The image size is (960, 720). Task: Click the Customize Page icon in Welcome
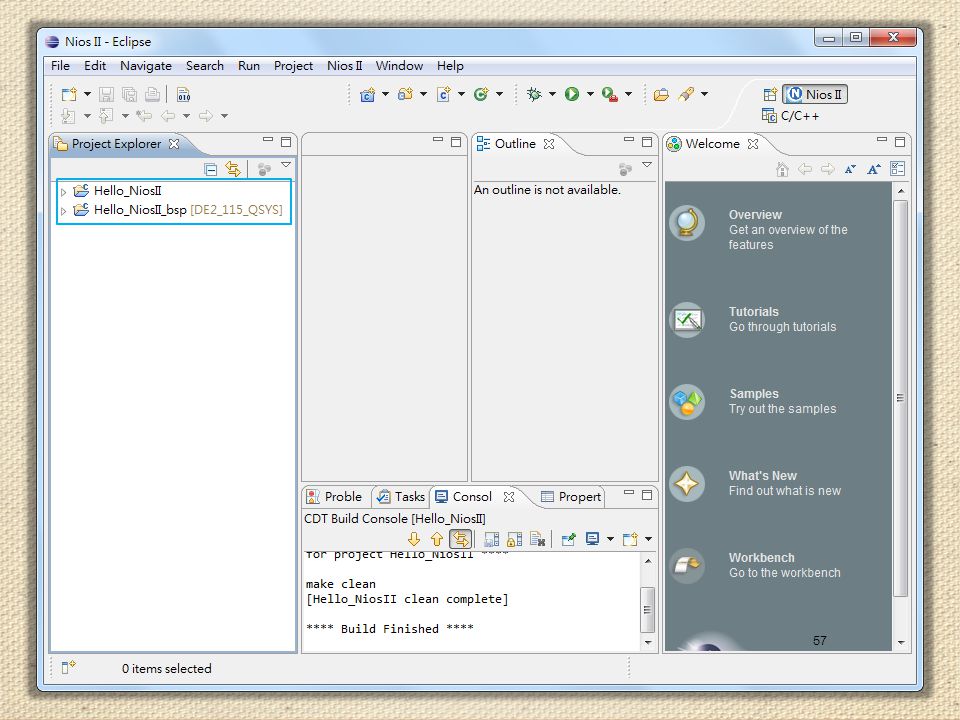pyautogui.click(x=898, y=169)
